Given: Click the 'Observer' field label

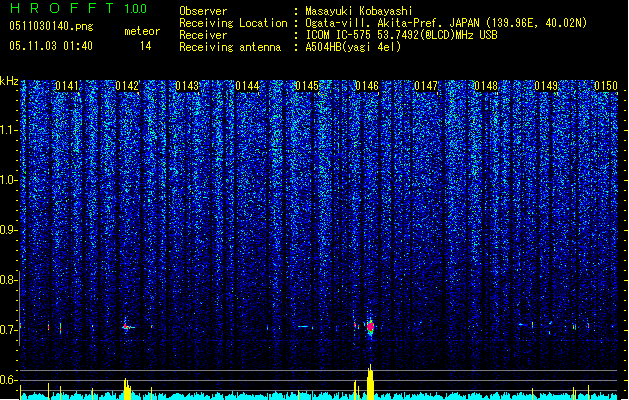Looking at the screenshot, I should pyautogui.click(x=203, y=11).
